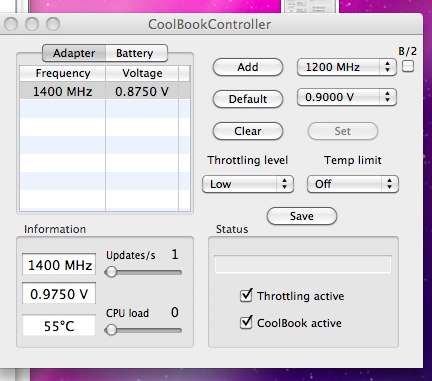Save the CoolBook settings
Image resolution: width=432 pixels, height=381 pixels.
[x=302, y=216]
